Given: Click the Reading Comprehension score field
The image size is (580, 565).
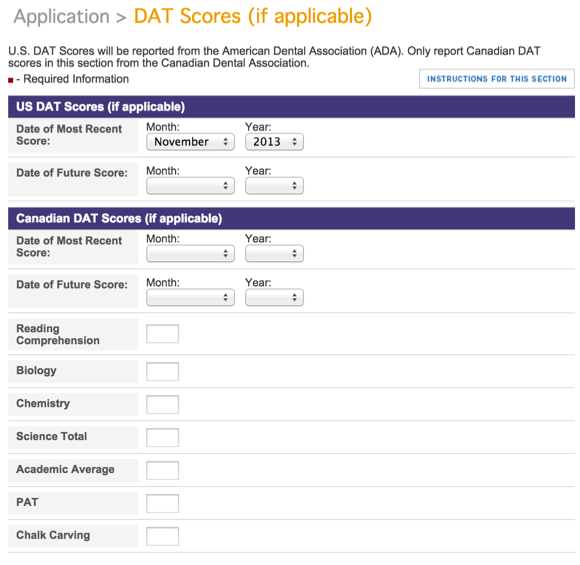Looking at the screenshot, I should click(x=162, y=334).
